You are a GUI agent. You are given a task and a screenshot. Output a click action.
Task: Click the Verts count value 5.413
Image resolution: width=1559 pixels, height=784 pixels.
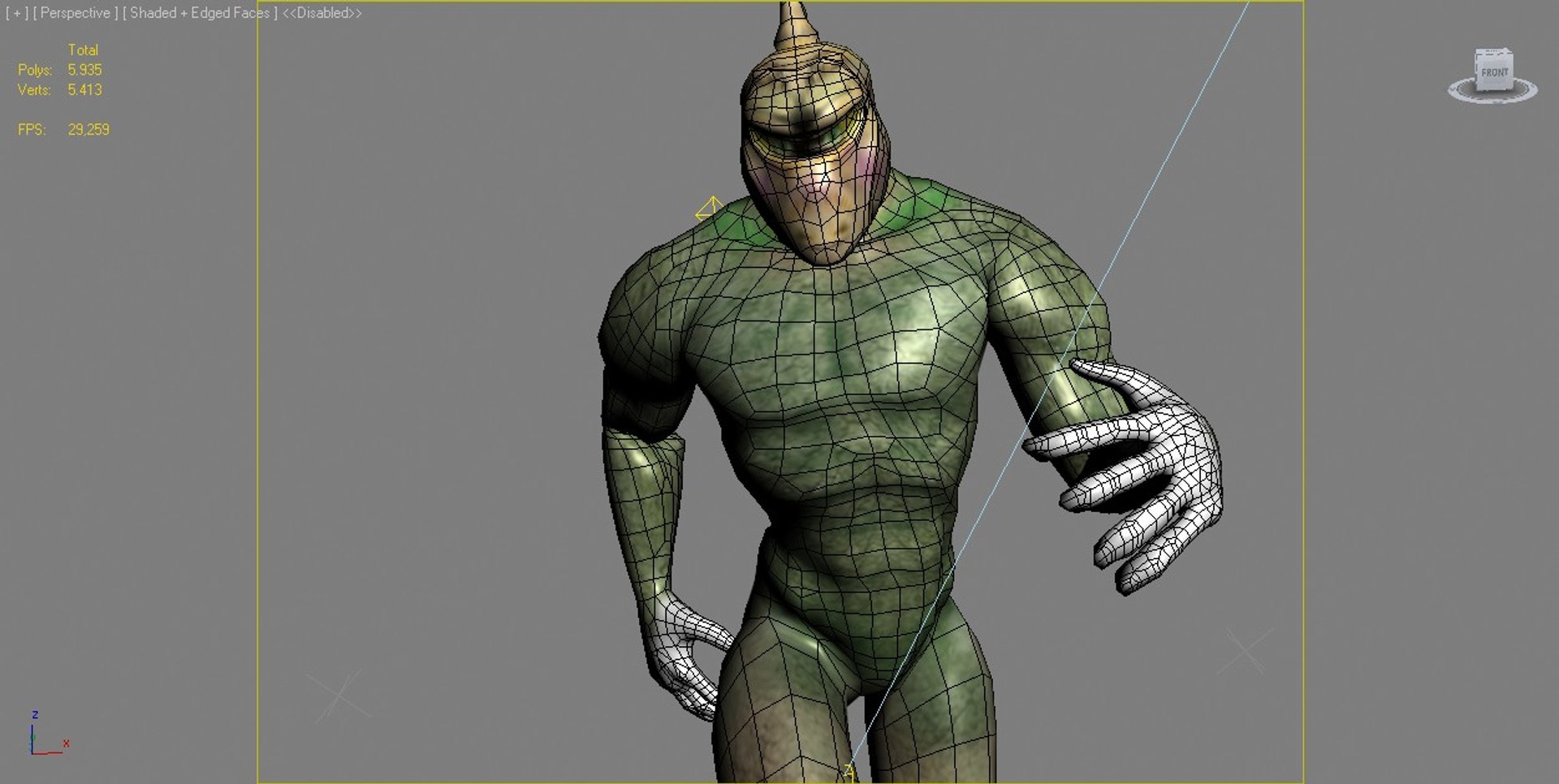pyautogui.click(x=84, y=90)
